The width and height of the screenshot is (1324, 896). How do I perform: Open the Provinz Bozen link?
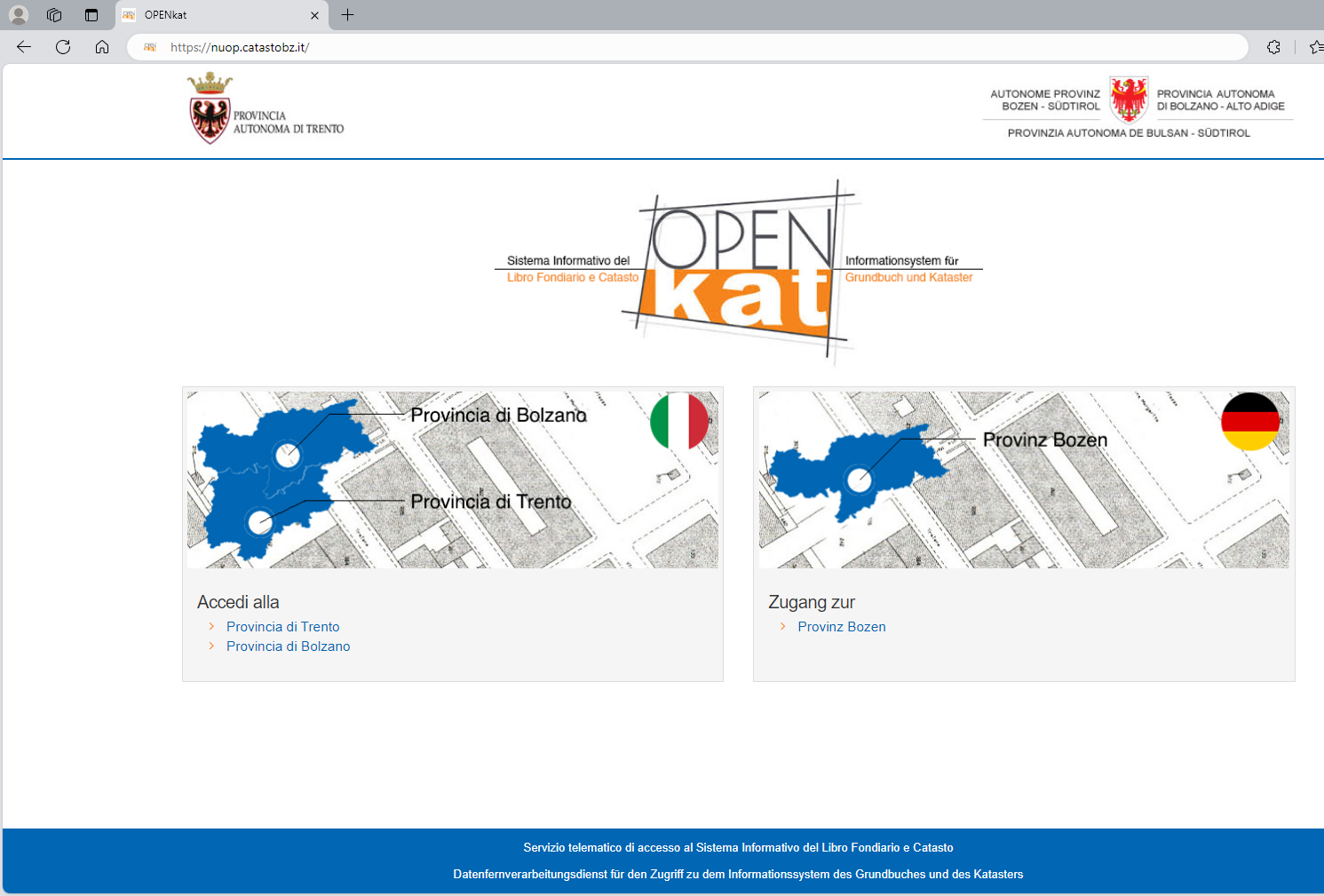pos(842,627)
